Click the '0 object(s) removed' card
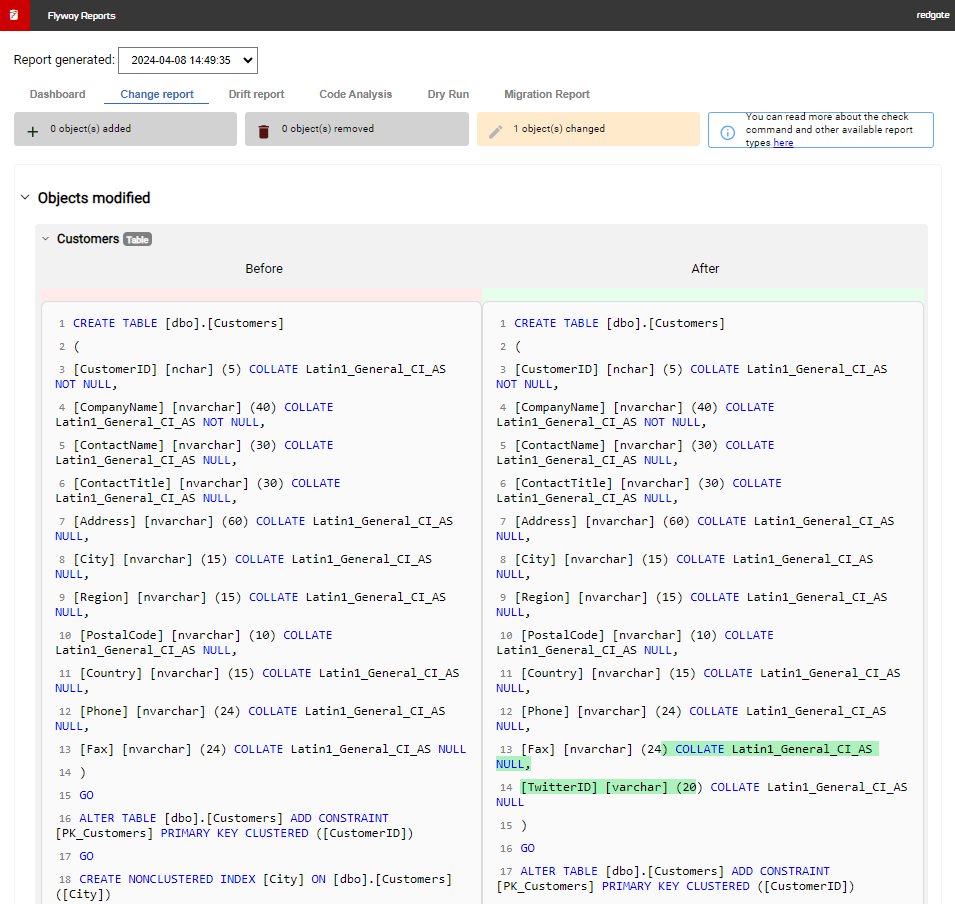Screen dimensions: 955x904 click(x=357, y=129)
